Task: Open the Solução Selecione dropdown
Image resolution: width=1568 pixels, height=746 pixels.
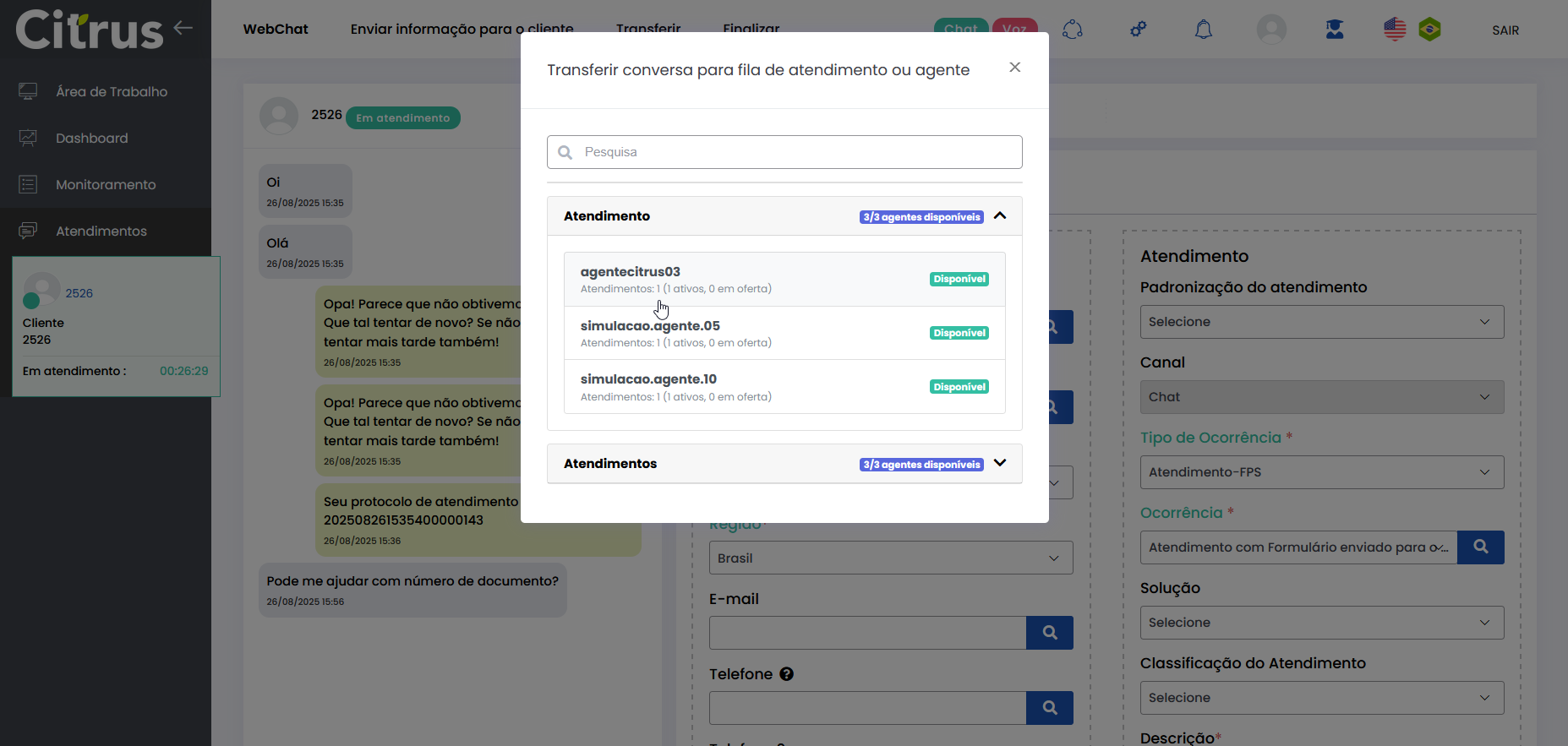Action: (1321, 623)
